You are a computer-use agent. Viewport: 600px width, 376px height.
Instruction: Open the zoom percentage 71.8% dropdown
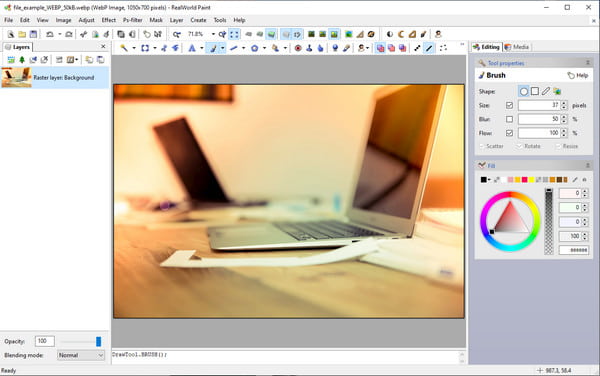(x=213, y=34)
